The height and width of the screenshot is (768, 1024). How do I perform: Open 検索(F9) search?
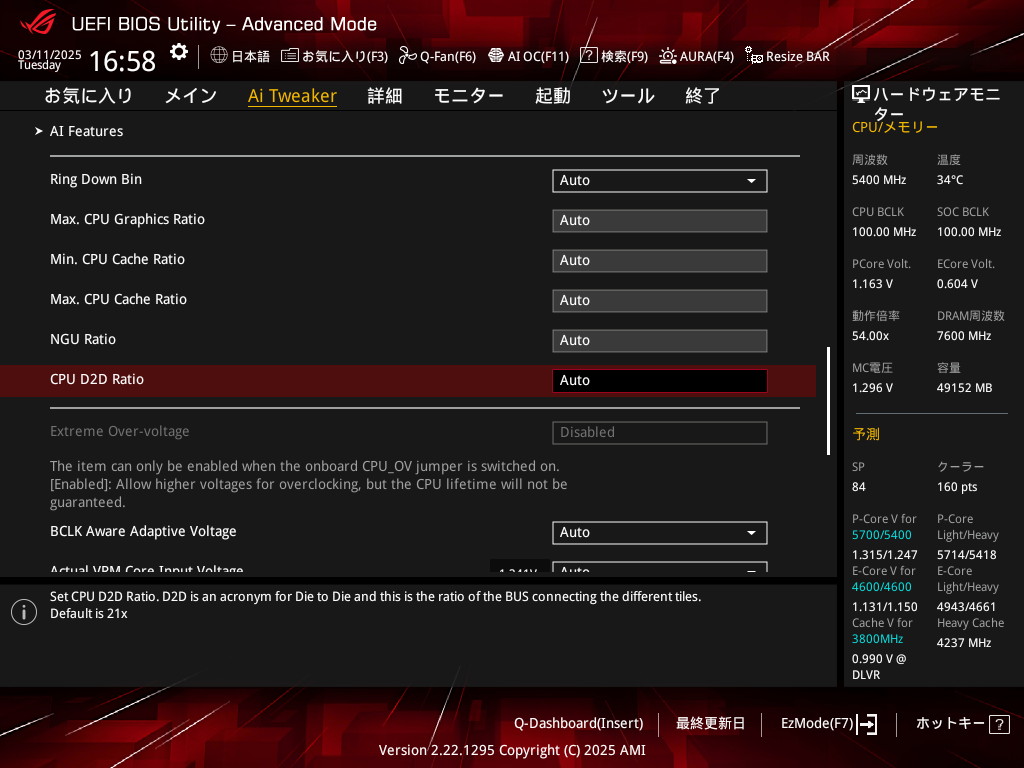point(614,56)
